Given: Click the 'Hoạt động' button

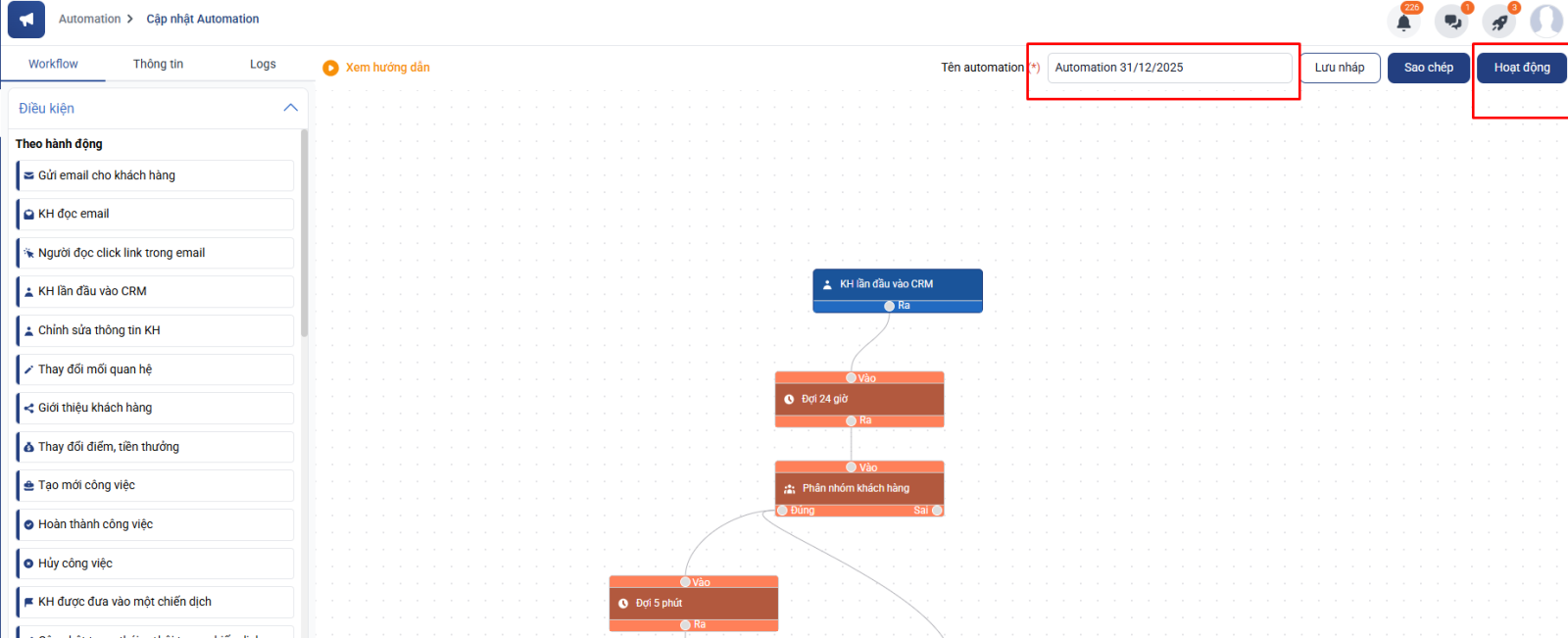Looking at the screenshot, I should tap(1521, 68).
